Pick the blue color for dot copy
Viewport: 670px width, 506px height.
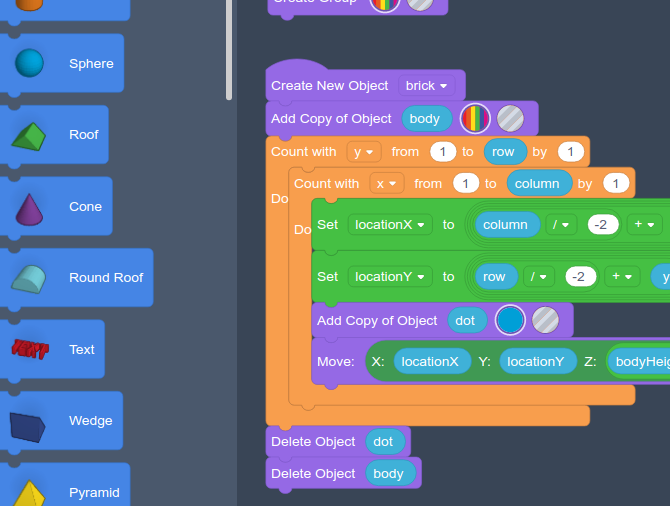tap(510, 320)
